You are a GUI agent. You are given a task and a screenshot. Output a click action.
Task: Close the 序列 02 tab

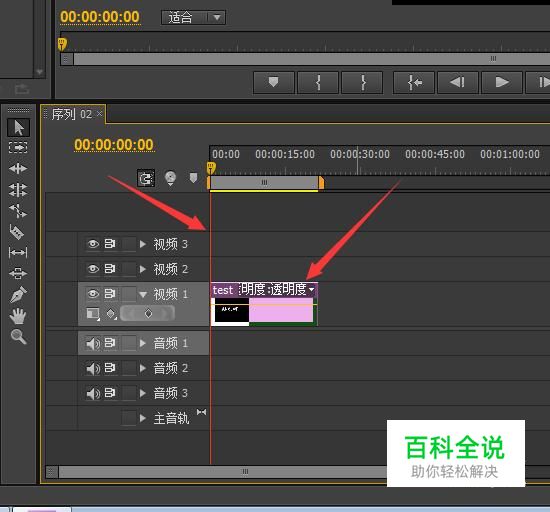coord(100,113)
